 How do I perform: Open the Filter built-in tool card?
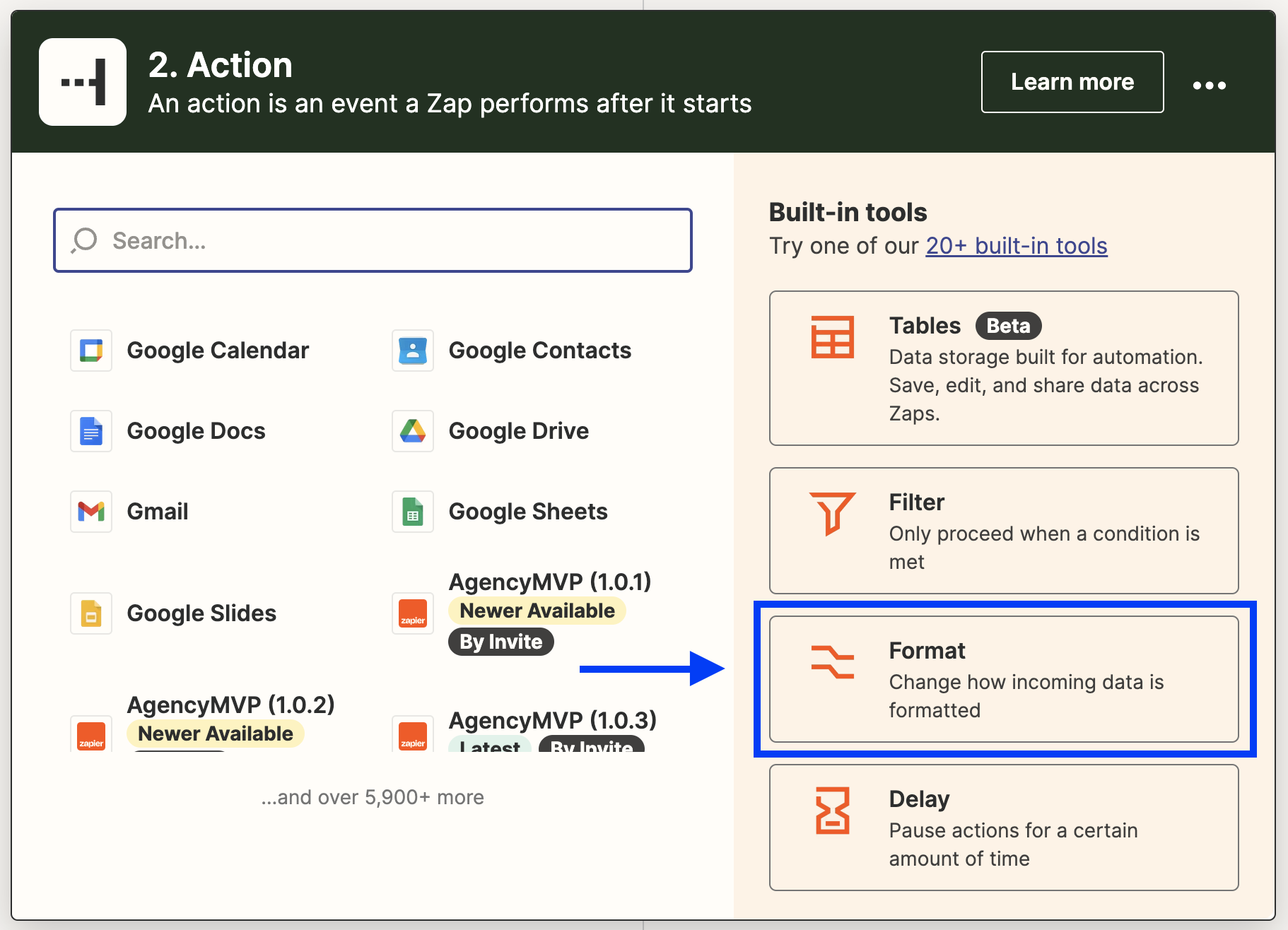click(1004, 531)
